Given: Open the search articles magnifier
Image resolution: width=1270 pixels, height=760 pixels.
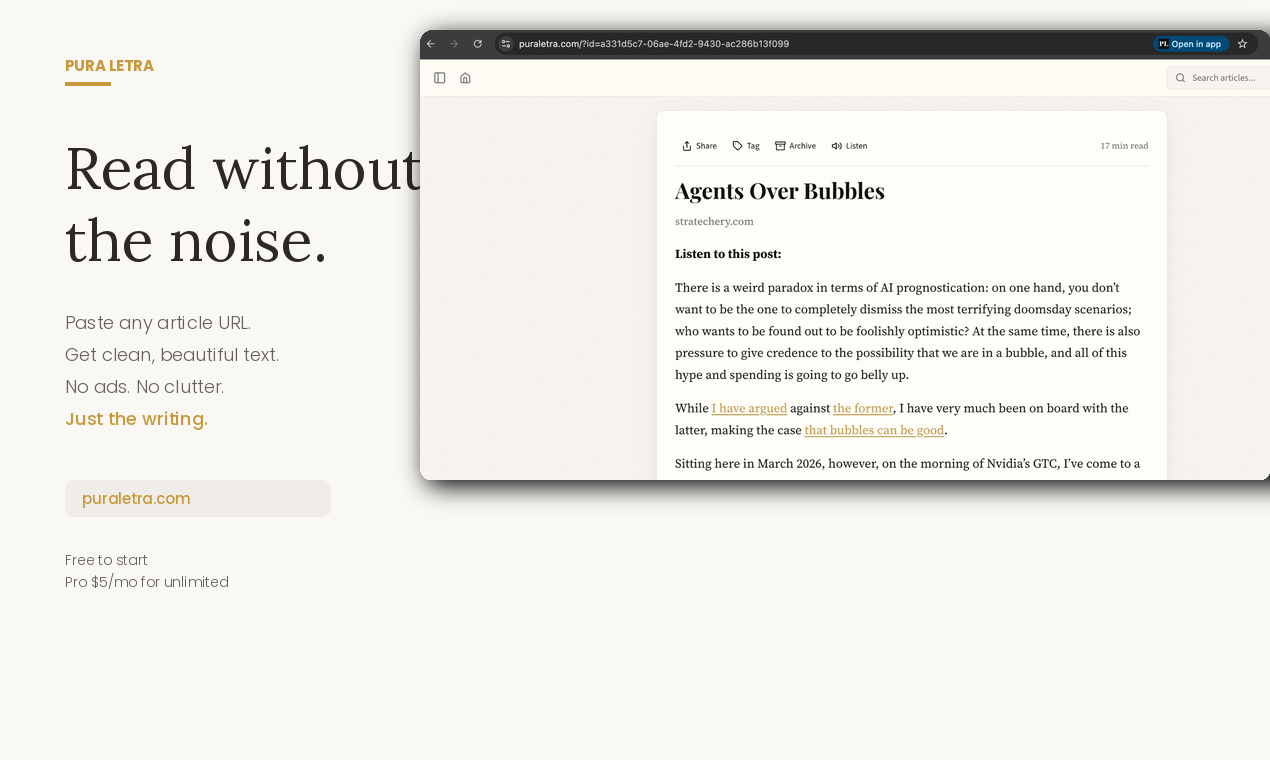Looking at the screenshot, I should click(x=1180, y=77).
